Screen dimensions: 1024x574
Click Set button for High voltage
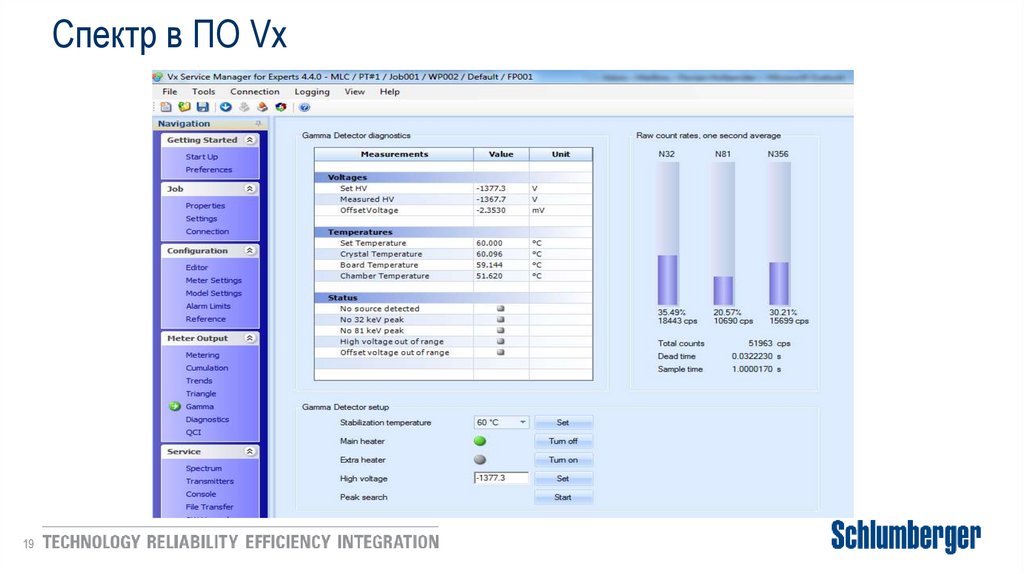tap(564, 478)
